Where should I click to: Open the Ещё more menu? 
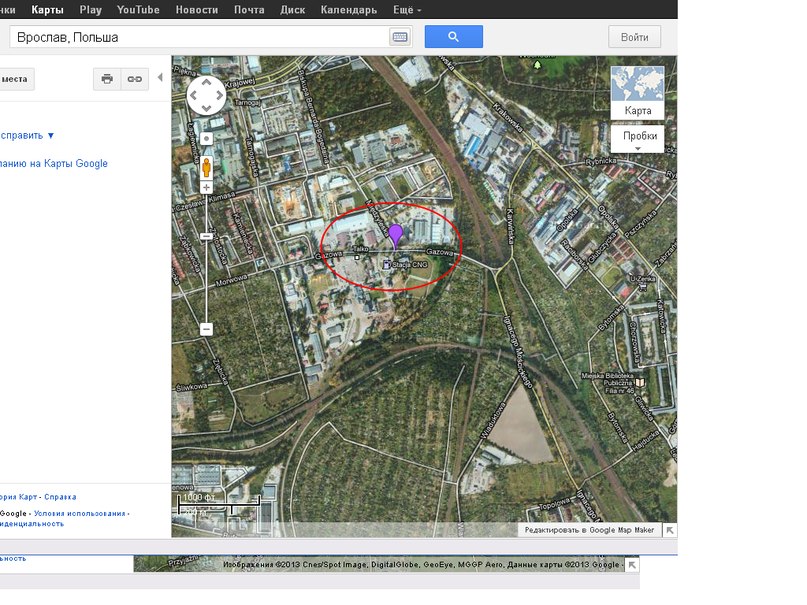[x=405, y=10]
